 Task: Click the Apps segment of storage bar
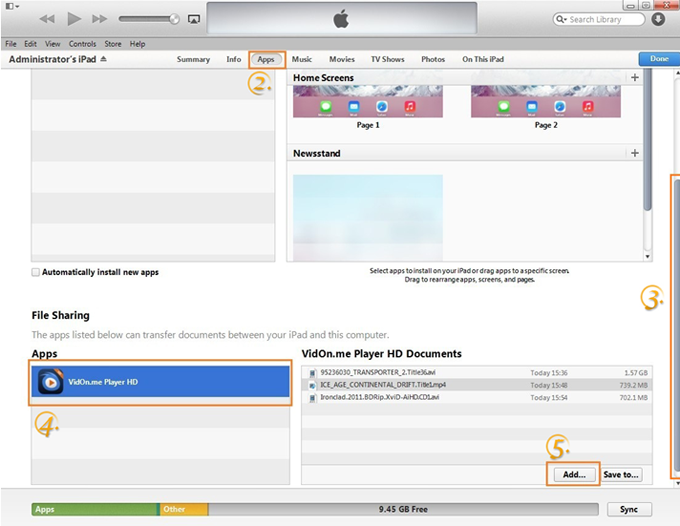point(95,510)
